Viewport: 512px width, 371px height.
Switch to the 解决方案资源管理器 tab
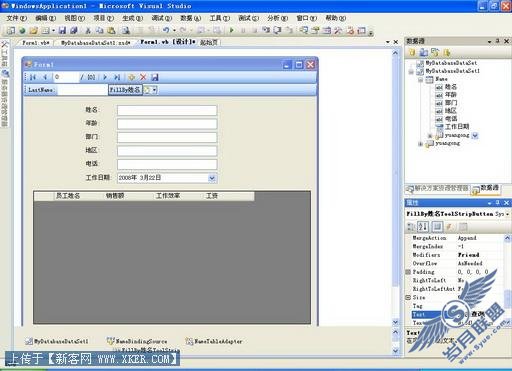438,188
